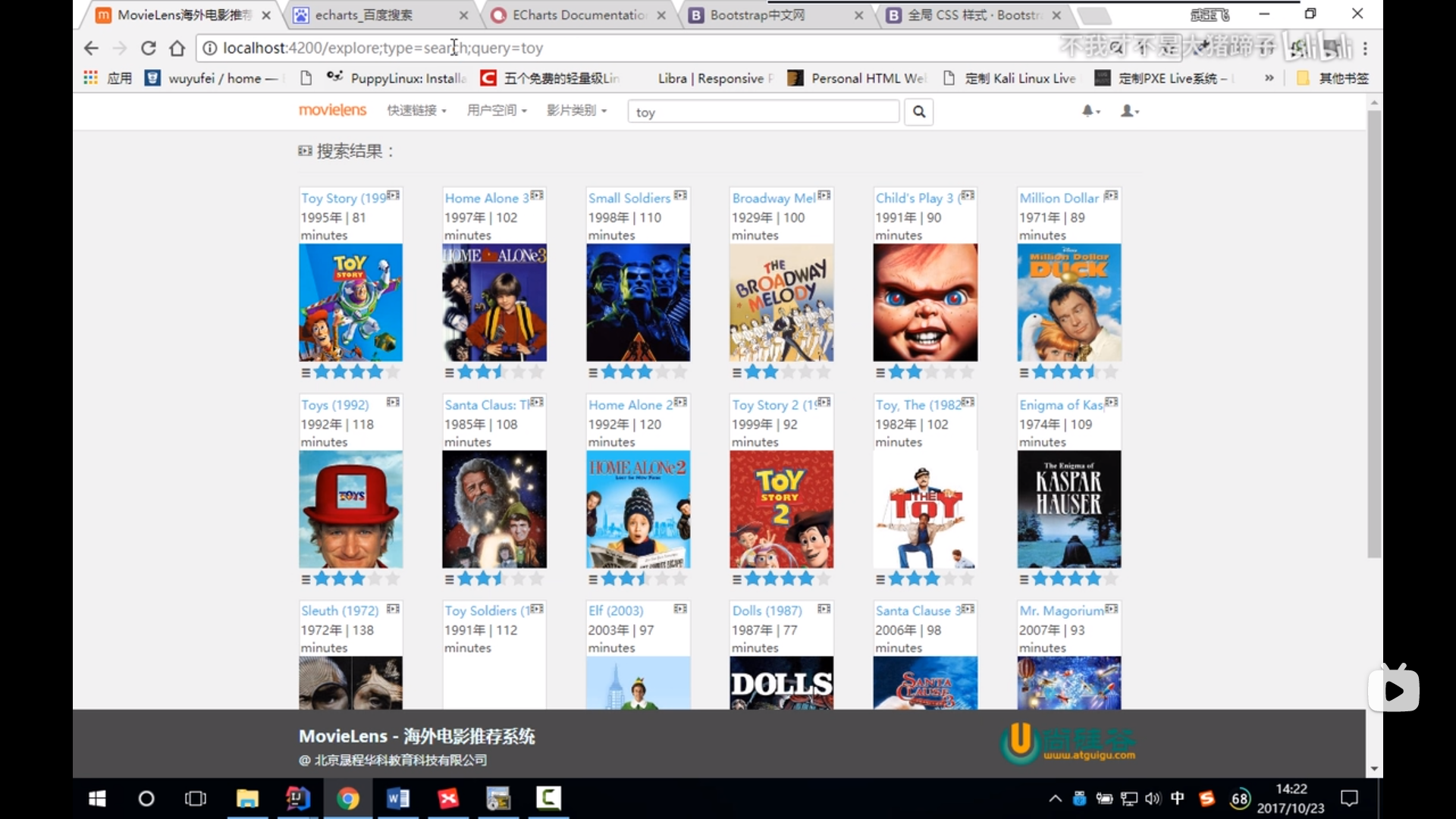
Task: Expand the 影片类别 dropdown menu
Action: [576, 111]
